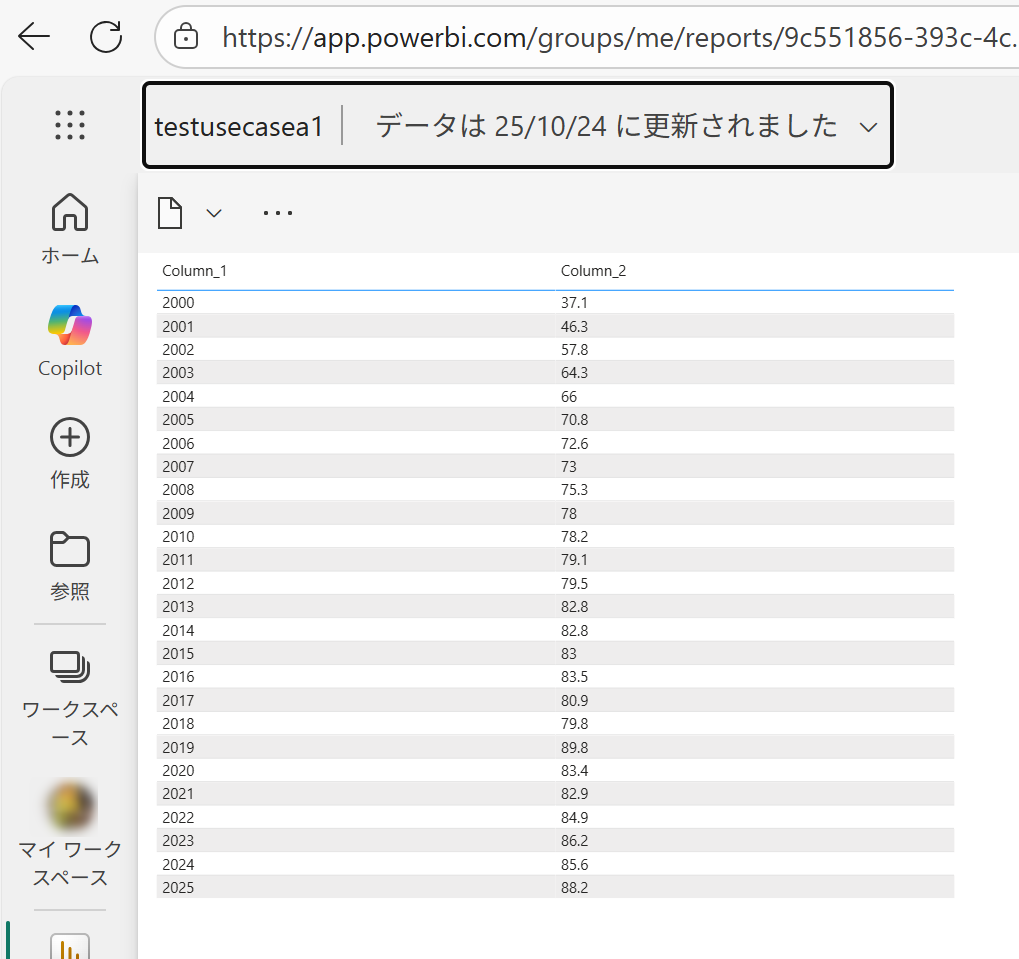Open the data refresh details dropdown
Viewport: 1019px width, 959px height.
[x=869, y=126]
